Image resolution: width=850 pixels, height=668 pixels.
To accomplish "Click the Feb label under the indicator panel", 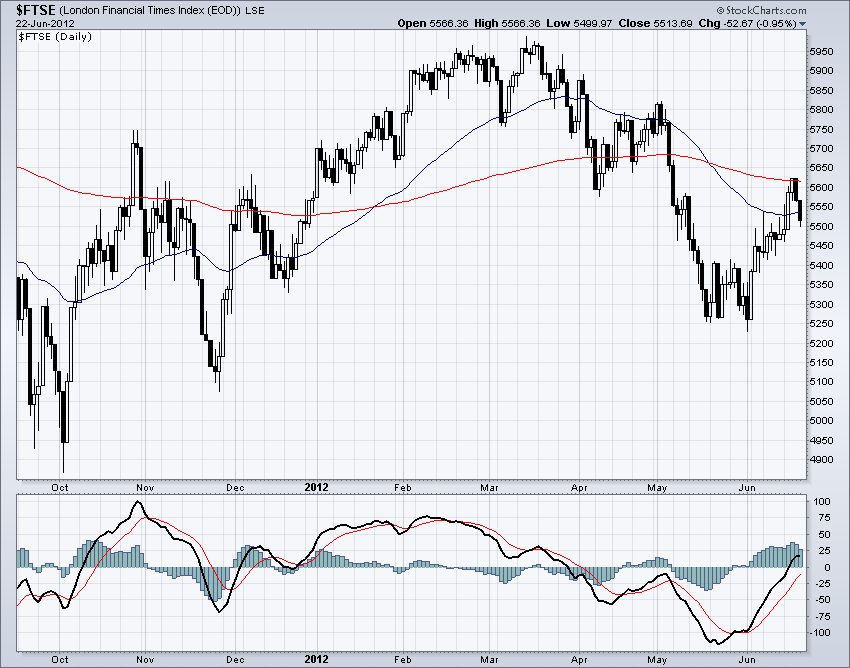I will [403, 659].
